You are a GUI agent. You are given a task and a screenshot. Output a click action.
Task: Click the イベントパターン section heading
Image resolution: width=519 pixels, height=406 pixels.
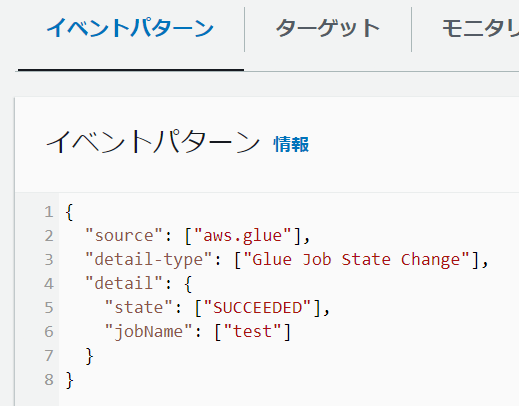(153, 142)
